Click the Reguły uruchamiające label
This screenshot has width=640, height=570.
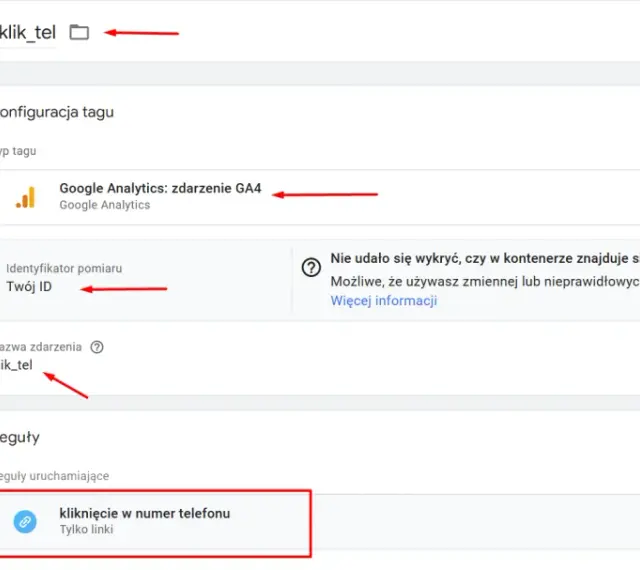(x=54, y=476)
